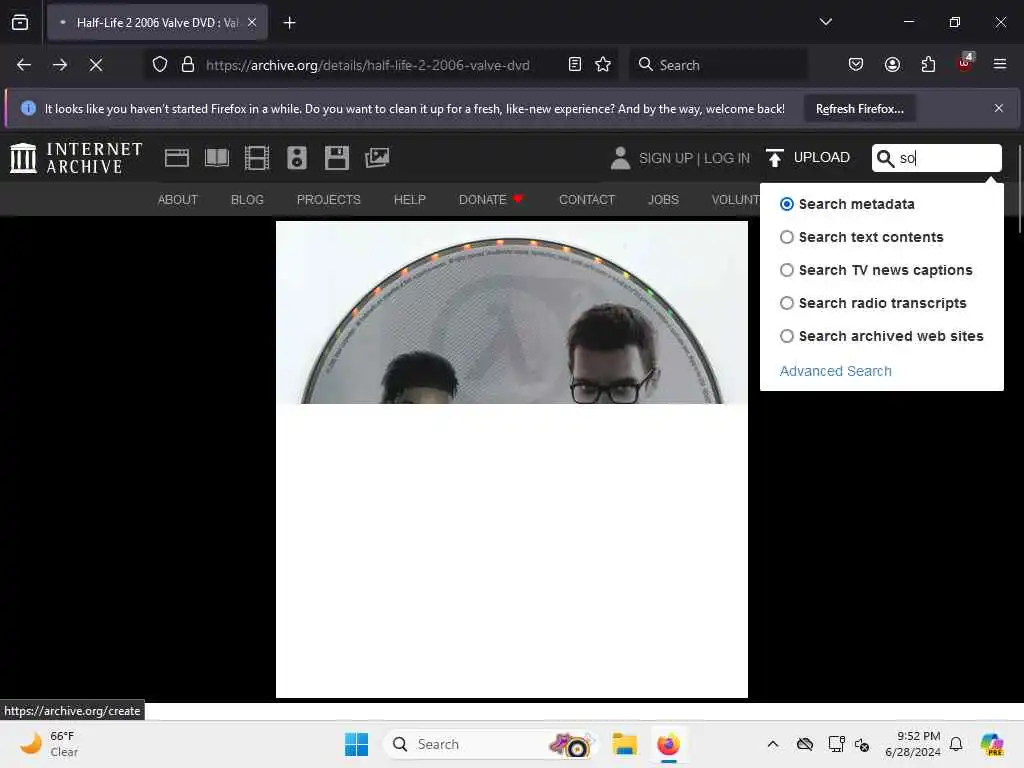Click the user avatar icon beside Sign Up
This screenshot has height=768, width=1024.
620,158
